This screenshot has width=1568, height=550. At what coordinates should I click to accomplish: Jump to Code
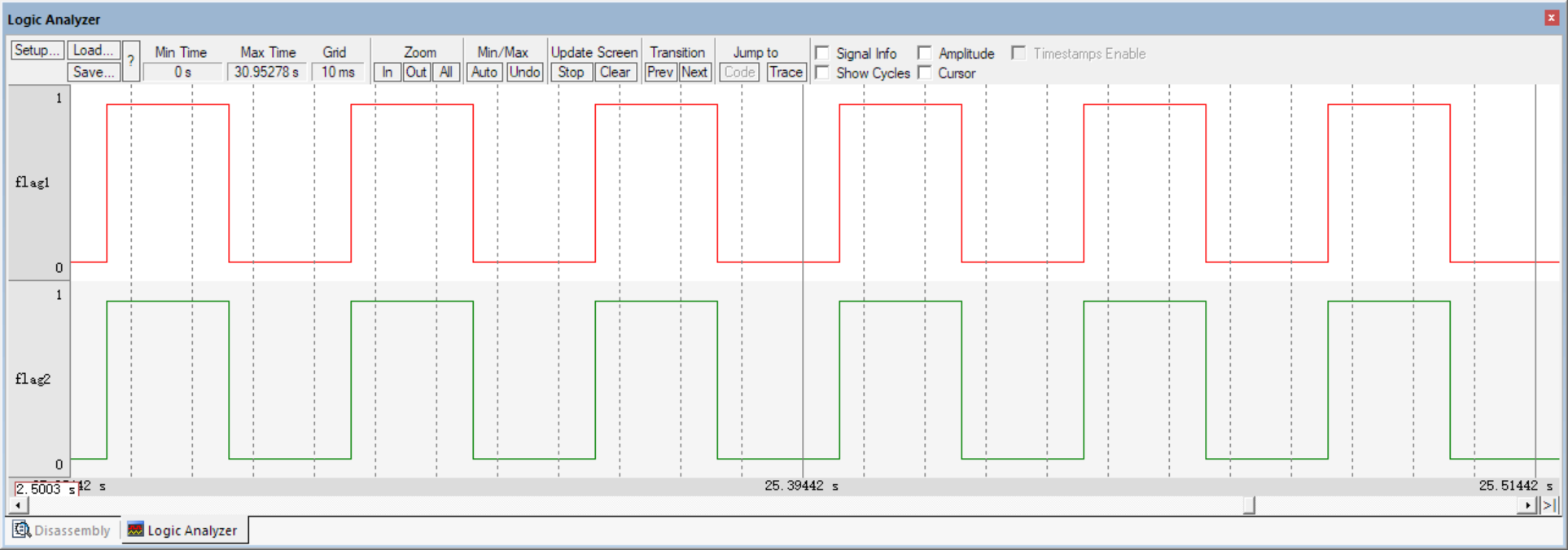click(x=739, y=73)
